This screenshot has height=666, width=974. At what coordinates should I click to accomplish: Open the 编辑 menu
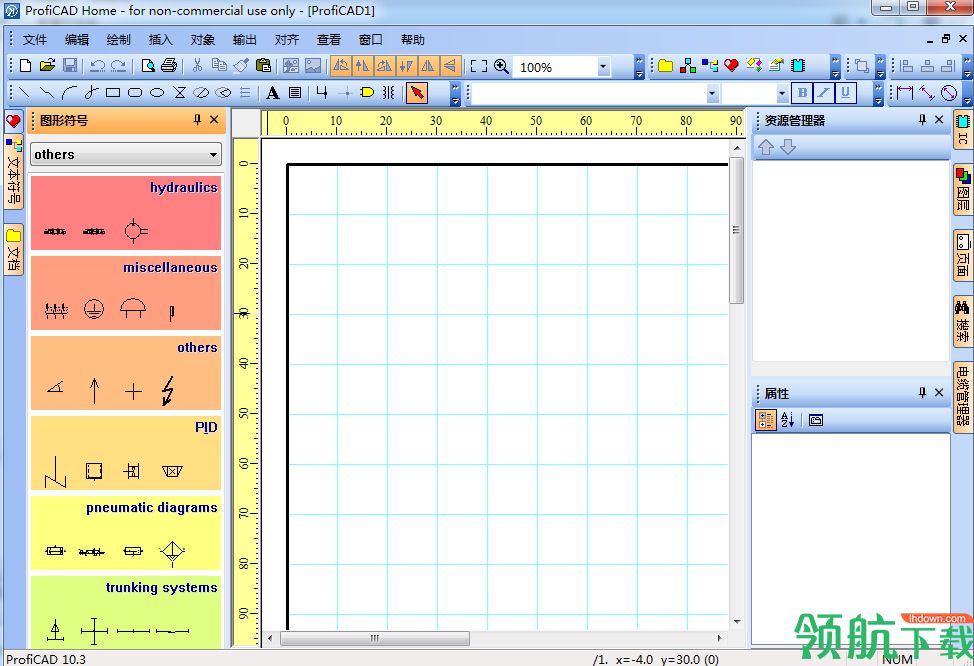click(77, 40)
